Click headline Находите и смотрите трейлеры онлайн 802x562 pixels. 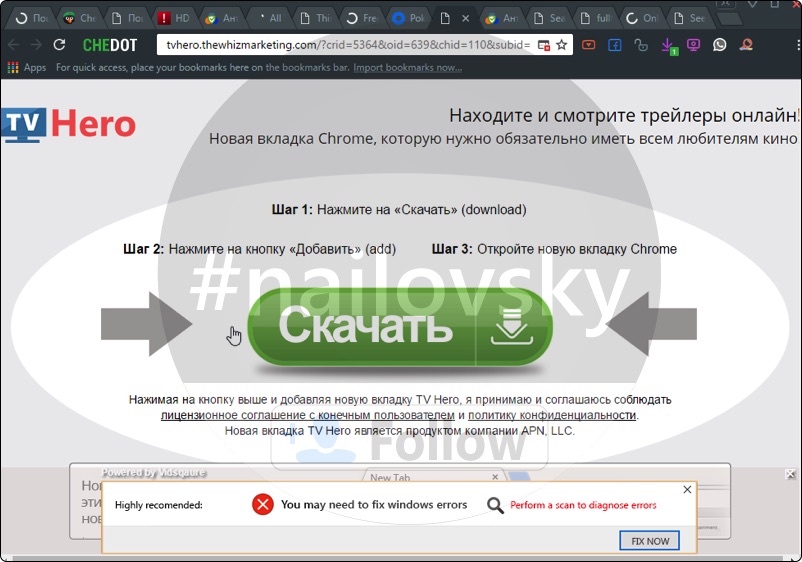click(623, 116)
